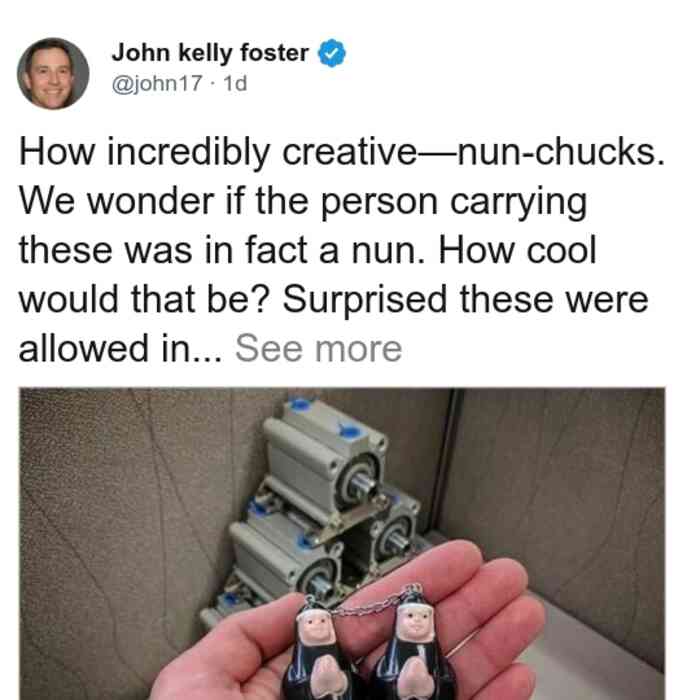Image resolution: width=700 pixels, height=700 pixels.
Task: Select the tweet text about nun-chucks
Action: pyautogui.click(x=342, y=250)
